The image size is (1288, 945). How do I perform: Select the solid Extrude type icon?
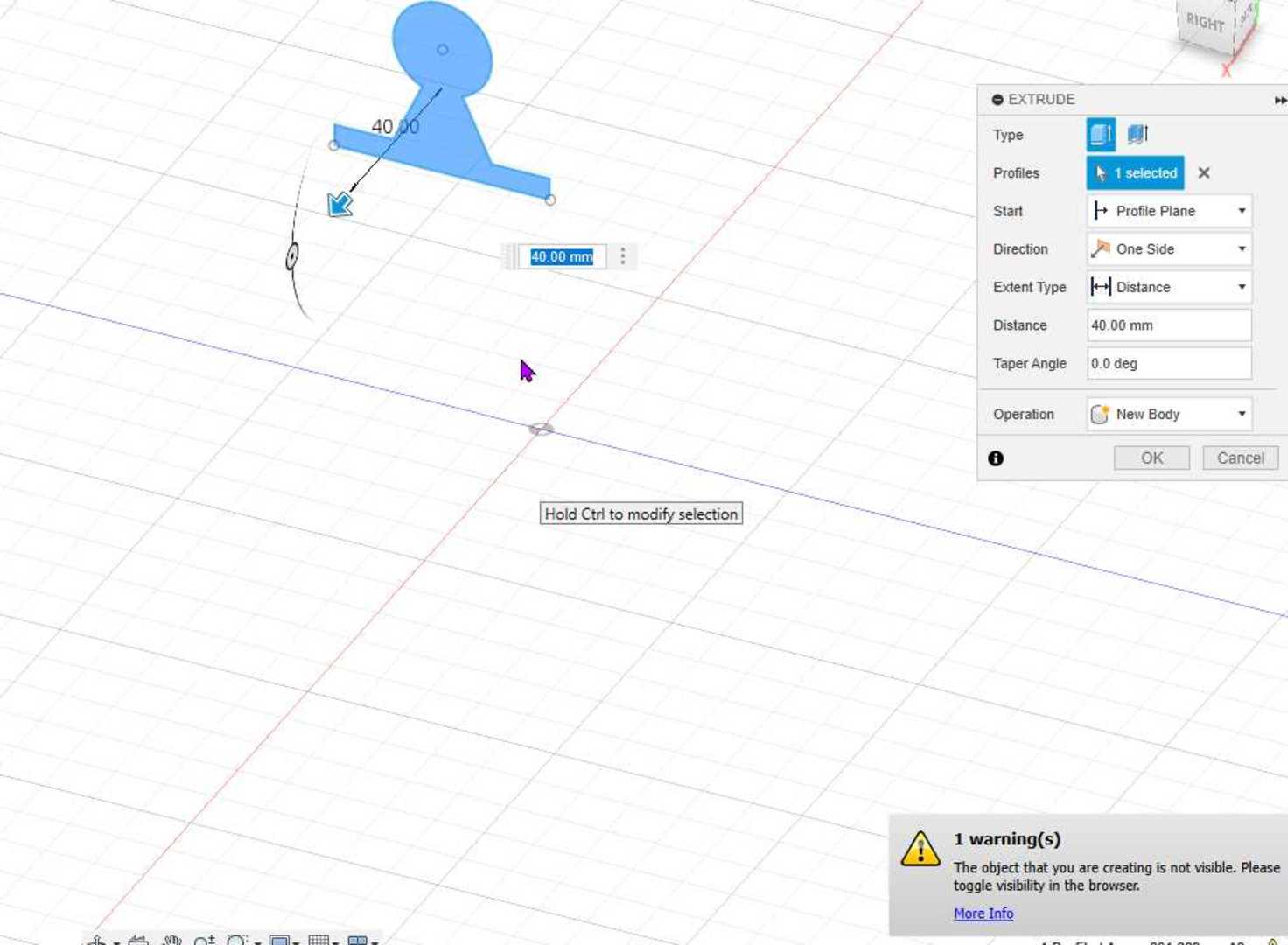click(1101, 135)
